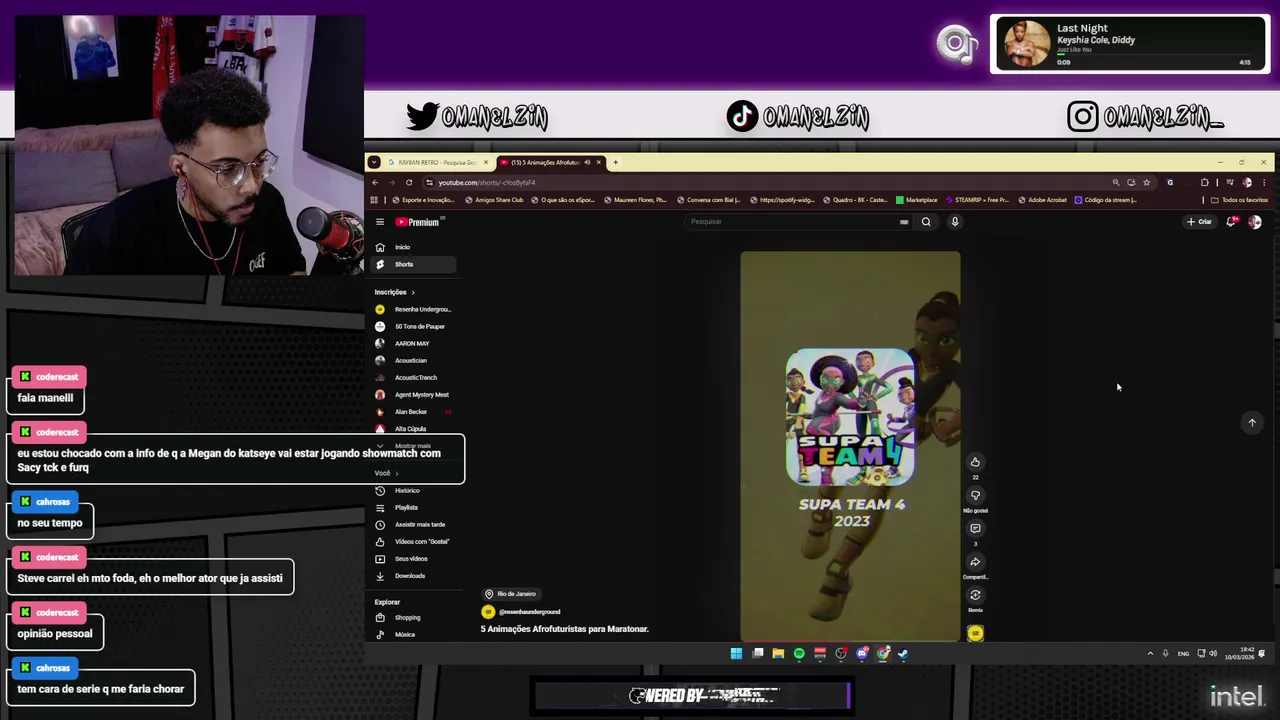Open volume control in system tray

[x=1213, y=654]
